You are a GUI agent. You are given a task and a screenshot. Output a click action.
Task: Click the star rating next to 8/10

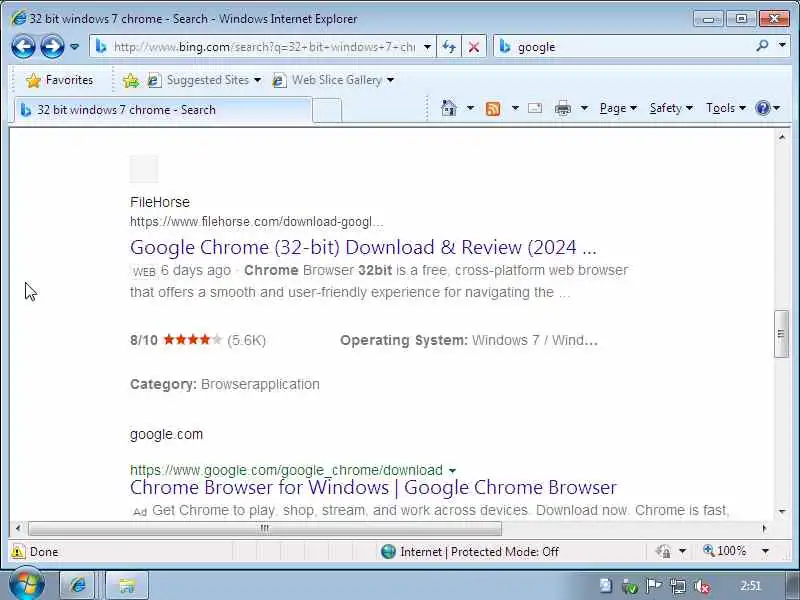tap(193, 340)
